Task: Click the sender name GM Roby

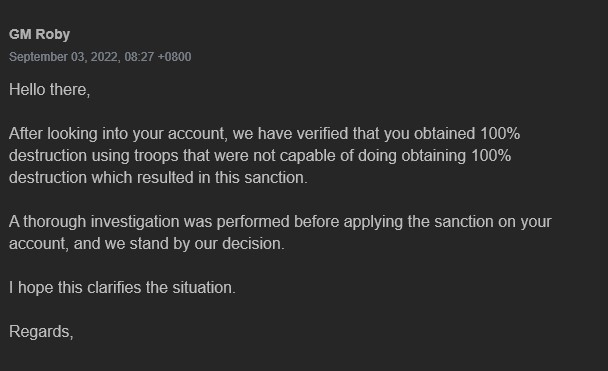Action: click(39, 35)
